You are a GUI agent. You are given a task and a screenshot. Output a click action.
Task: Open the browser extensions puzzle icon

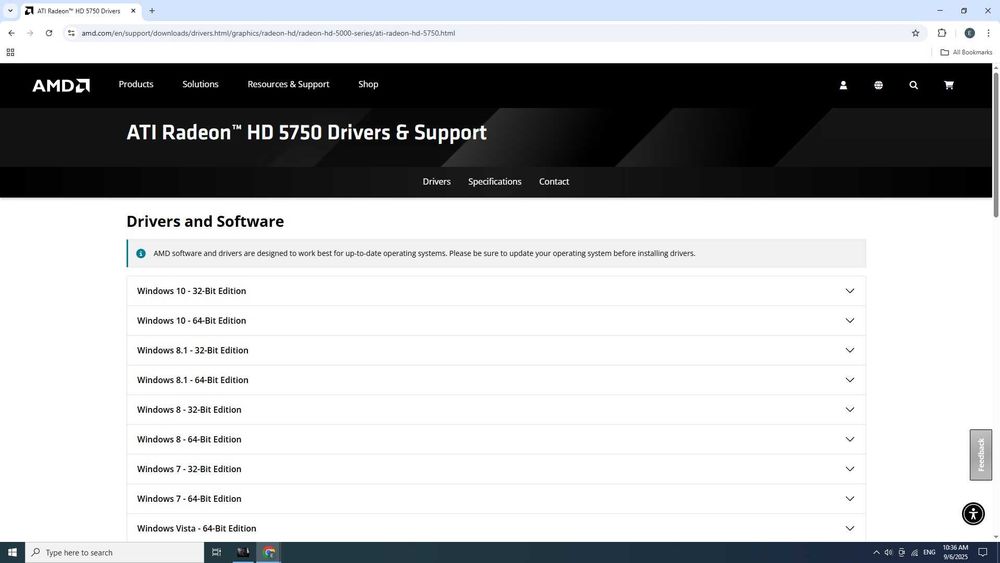[x=942, y=33]
